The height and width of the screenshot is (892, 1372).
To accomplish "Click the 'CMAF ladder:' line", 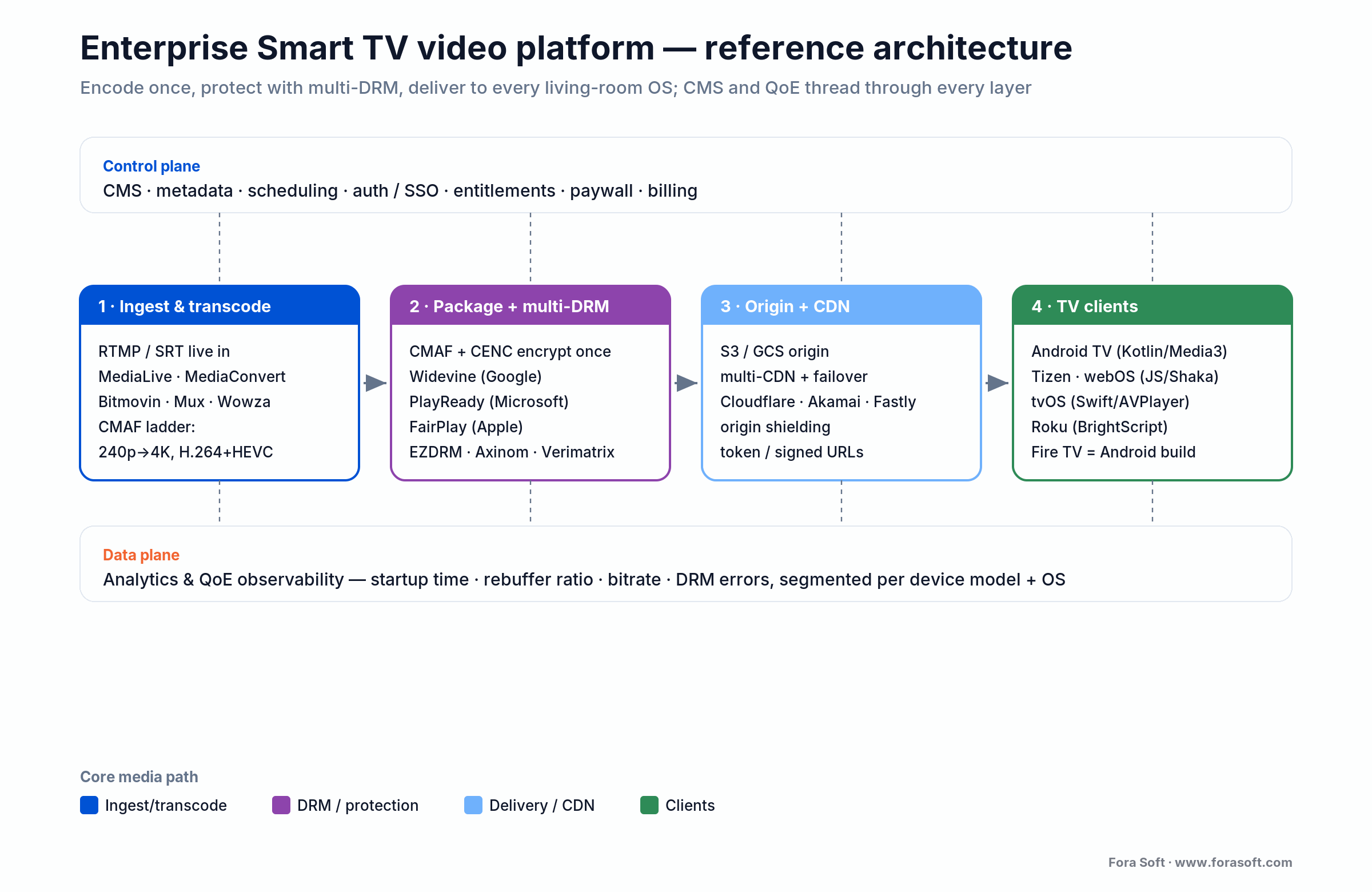I will coord(147,427).
